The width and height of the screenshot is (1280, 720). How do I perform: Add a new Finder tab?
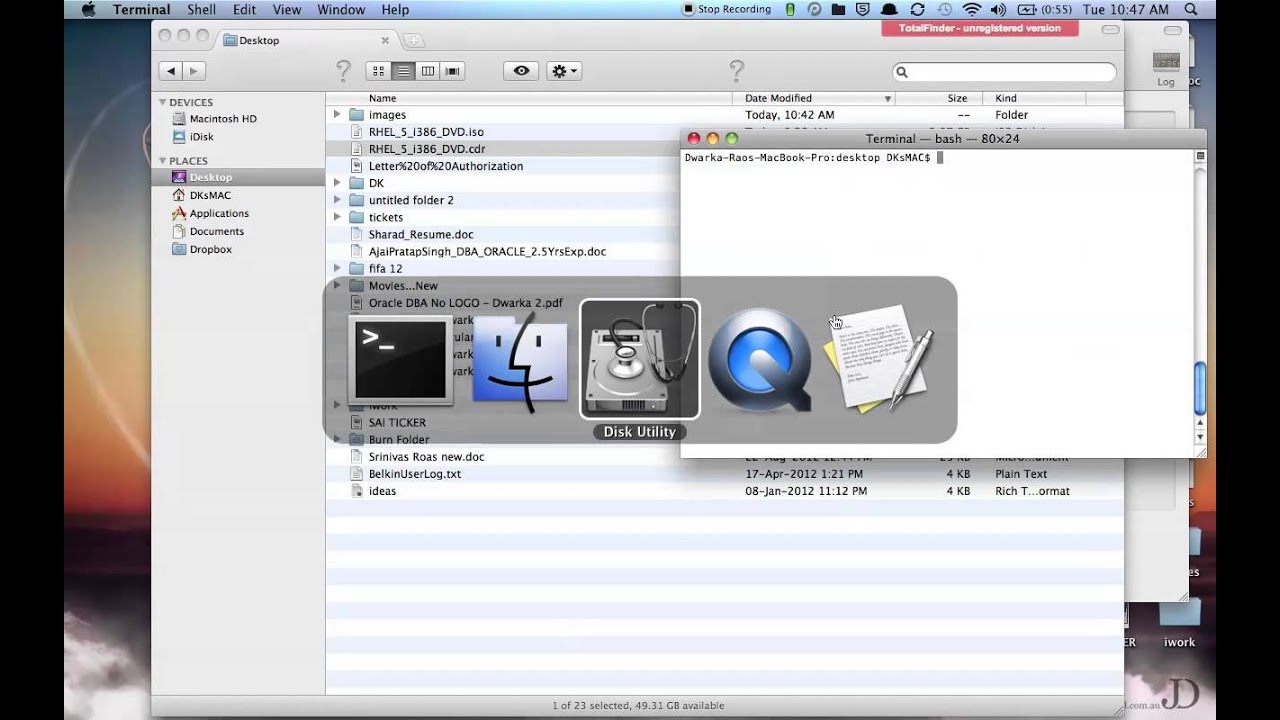(x=413, y=40)
